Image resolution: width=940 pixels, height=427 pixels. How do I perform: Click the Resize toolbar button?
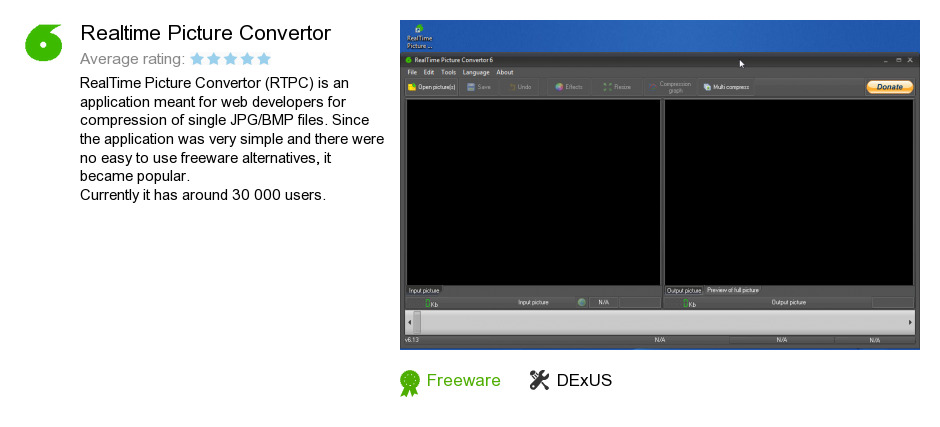(617, 87)
